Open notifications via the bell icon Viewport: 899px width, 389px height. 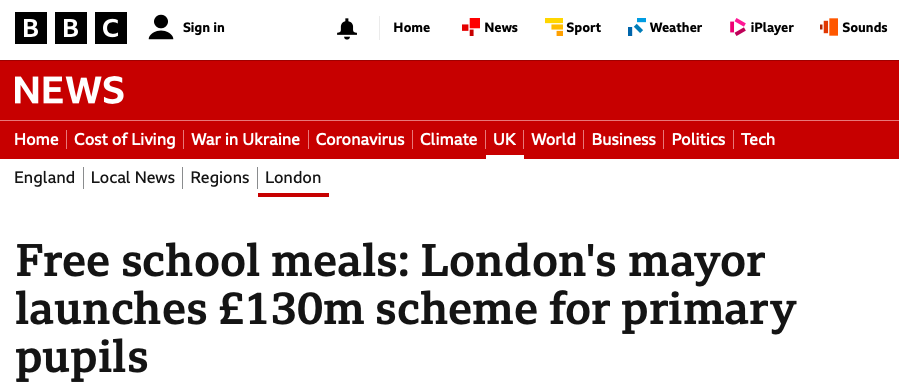click(347, 28)
